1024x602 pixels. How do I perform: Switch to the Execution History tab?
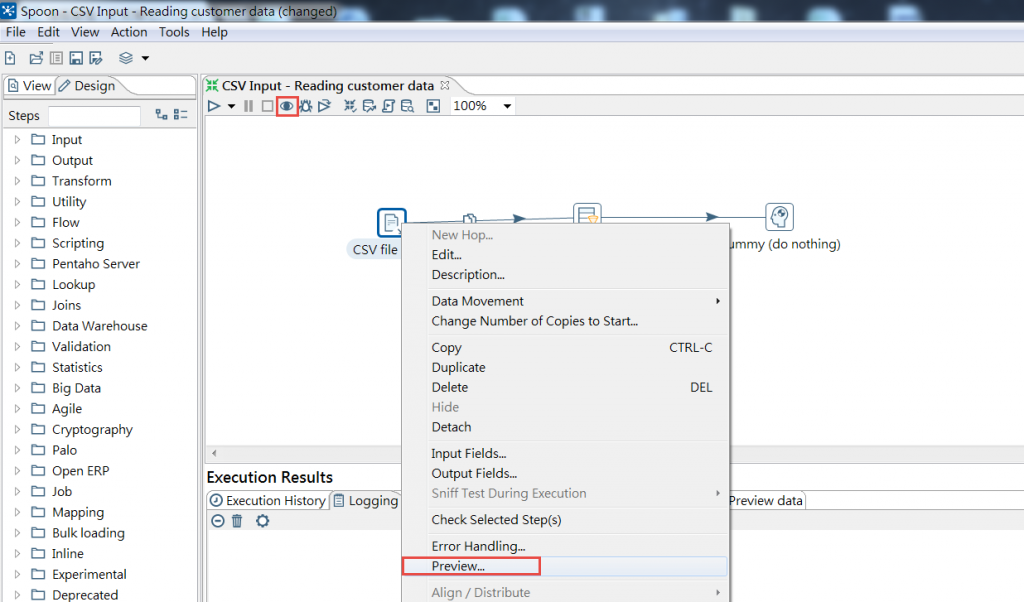[268, 501]
